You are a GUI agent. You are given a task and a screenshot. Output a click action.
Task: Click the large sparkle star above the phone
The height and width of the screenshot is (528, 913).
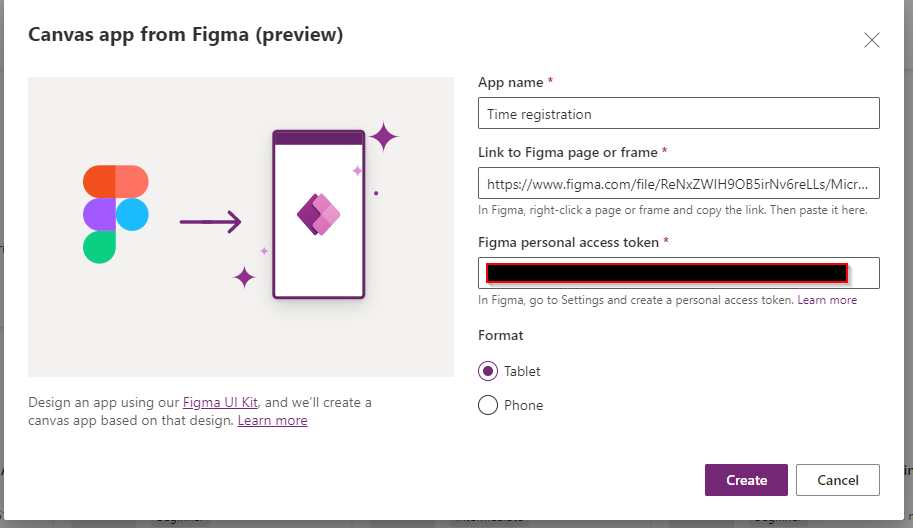tap(384, 137)
